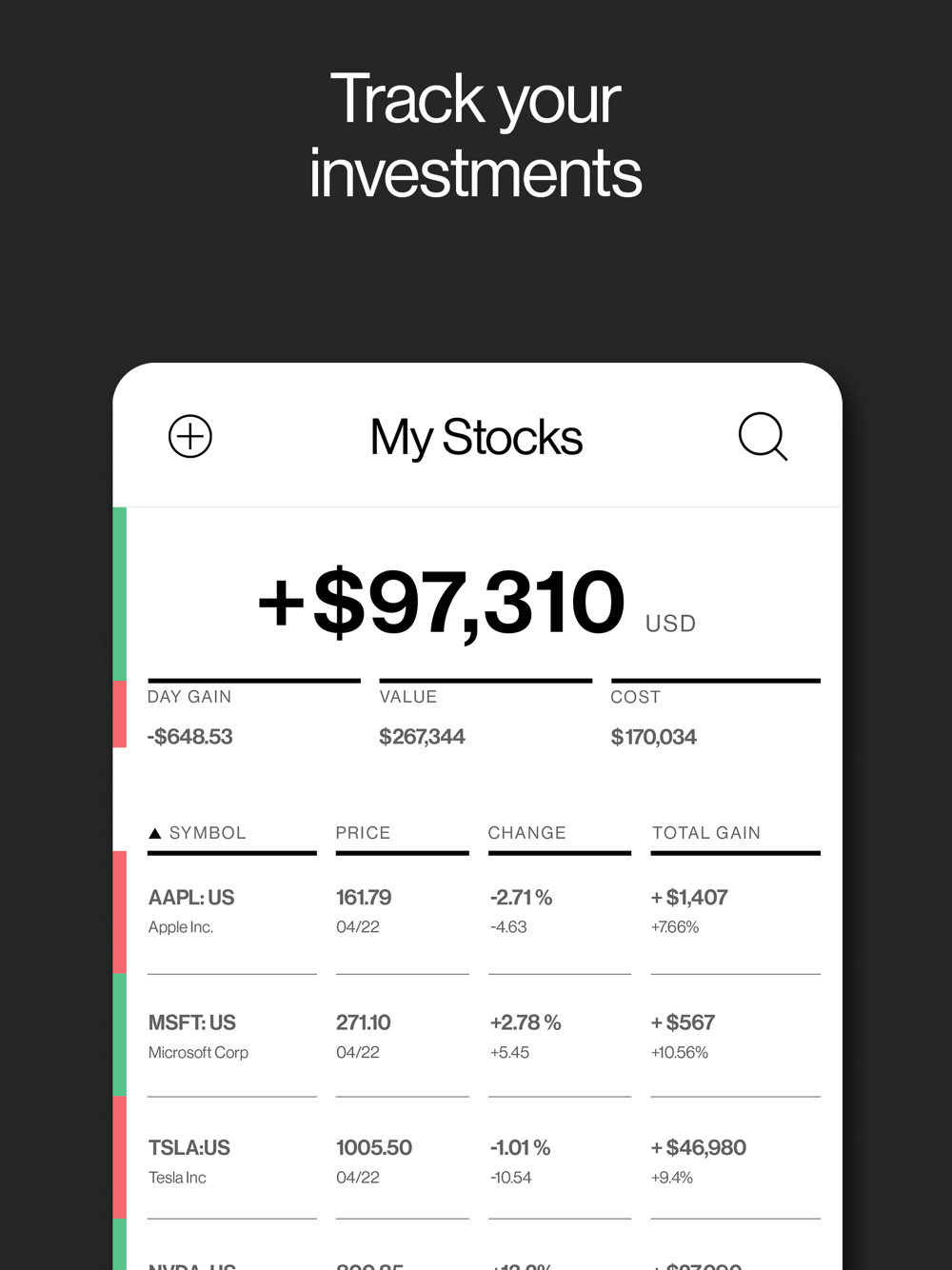Image resolution: width=952 pixels, height=1270 pixels.
Task: Click the red indicator bar beside AAPL
Action: coord(120,912)
